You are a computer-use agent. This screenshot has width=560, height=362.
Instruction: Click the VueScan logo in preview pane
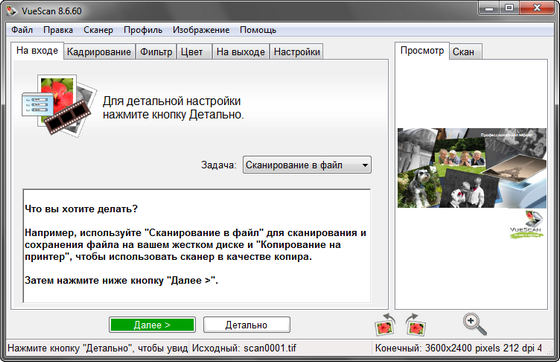point(527,225)
